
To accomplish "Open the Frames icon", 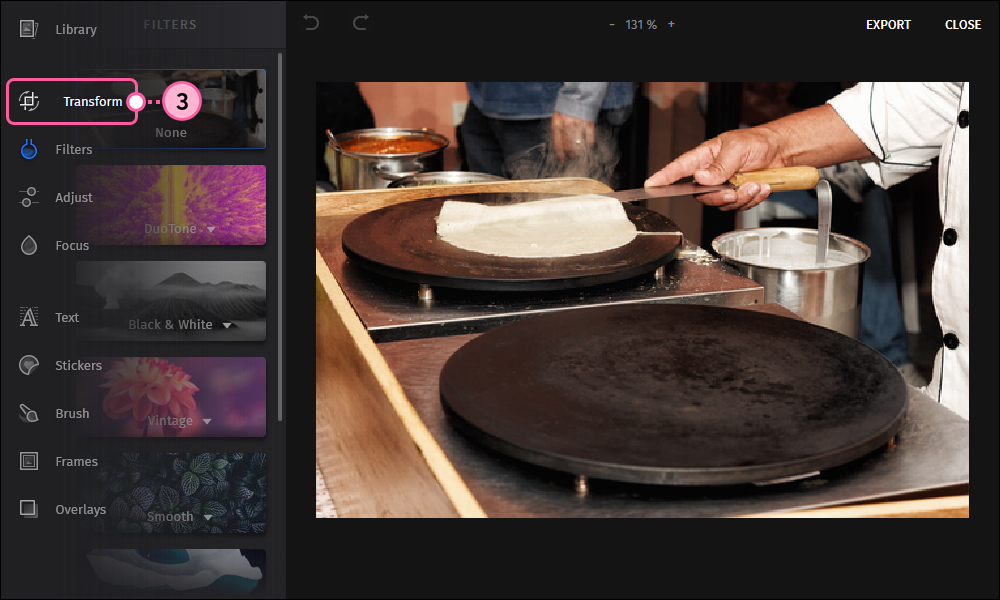I will [x=29, y=461].
